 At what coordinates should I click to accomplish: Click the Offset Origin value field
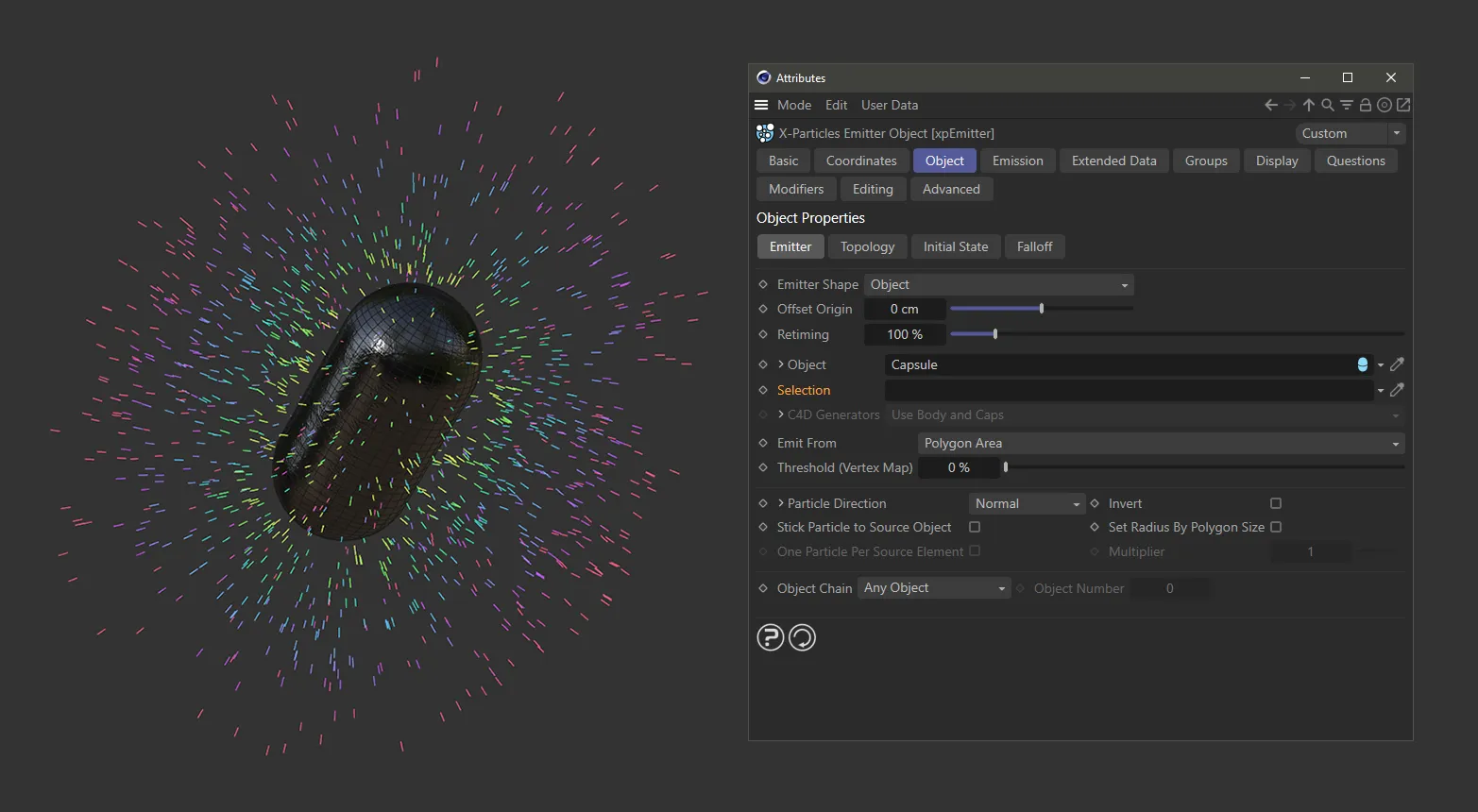(x=904, y=309)
